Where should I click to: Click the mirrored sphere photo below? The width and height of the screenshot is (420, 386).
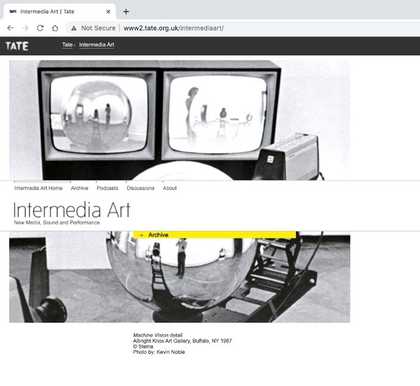click(180, 277)
